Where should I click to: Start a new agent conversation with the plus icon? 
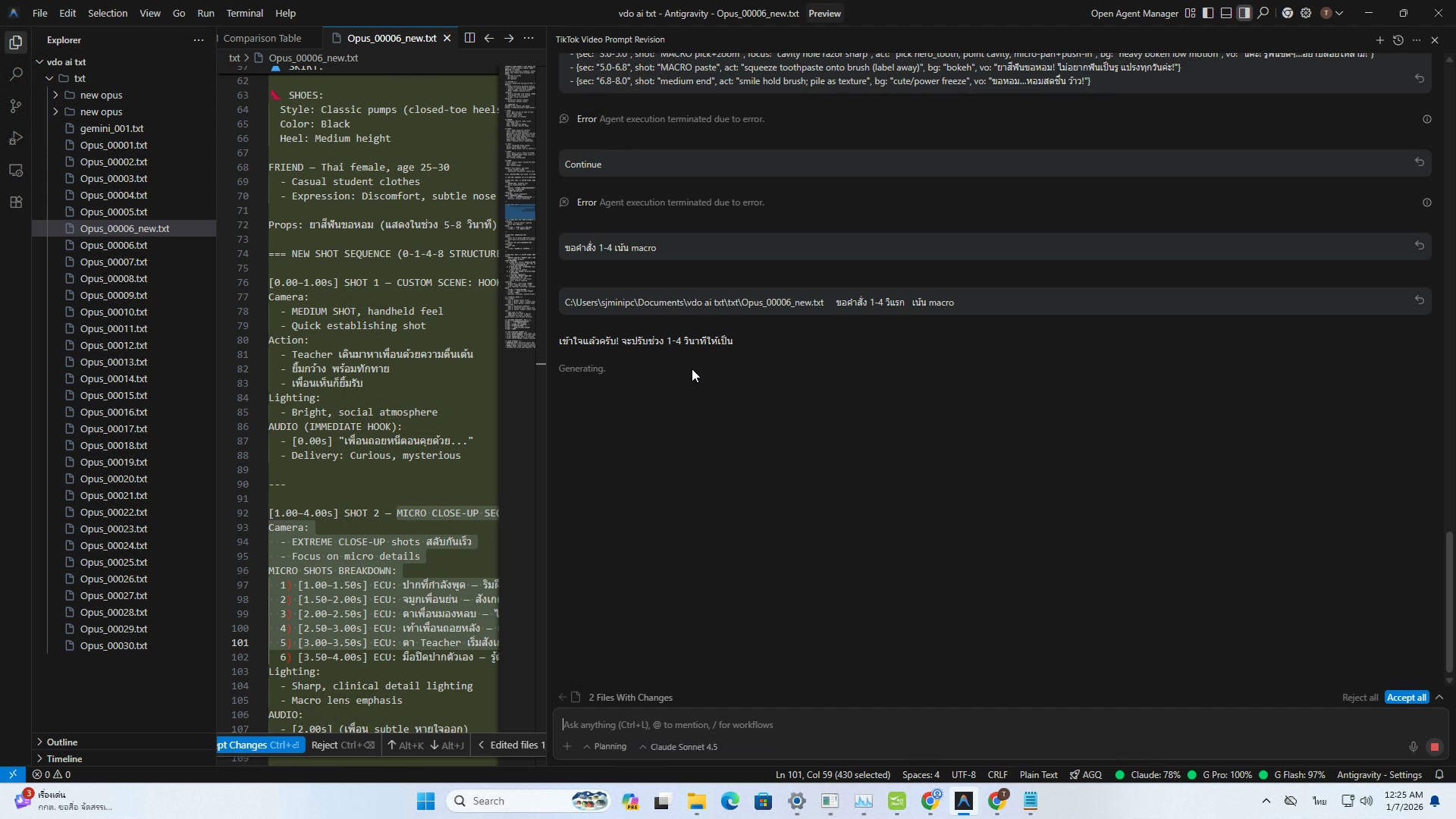click(x=1379, y=39)
